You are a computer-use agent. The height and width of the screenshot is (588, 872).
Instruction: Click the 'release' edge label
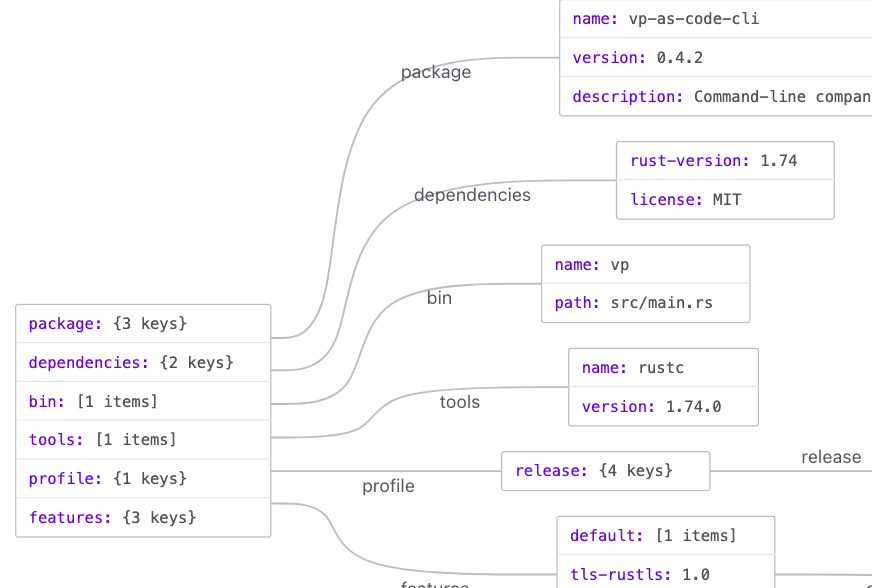[x=831, y=457]
